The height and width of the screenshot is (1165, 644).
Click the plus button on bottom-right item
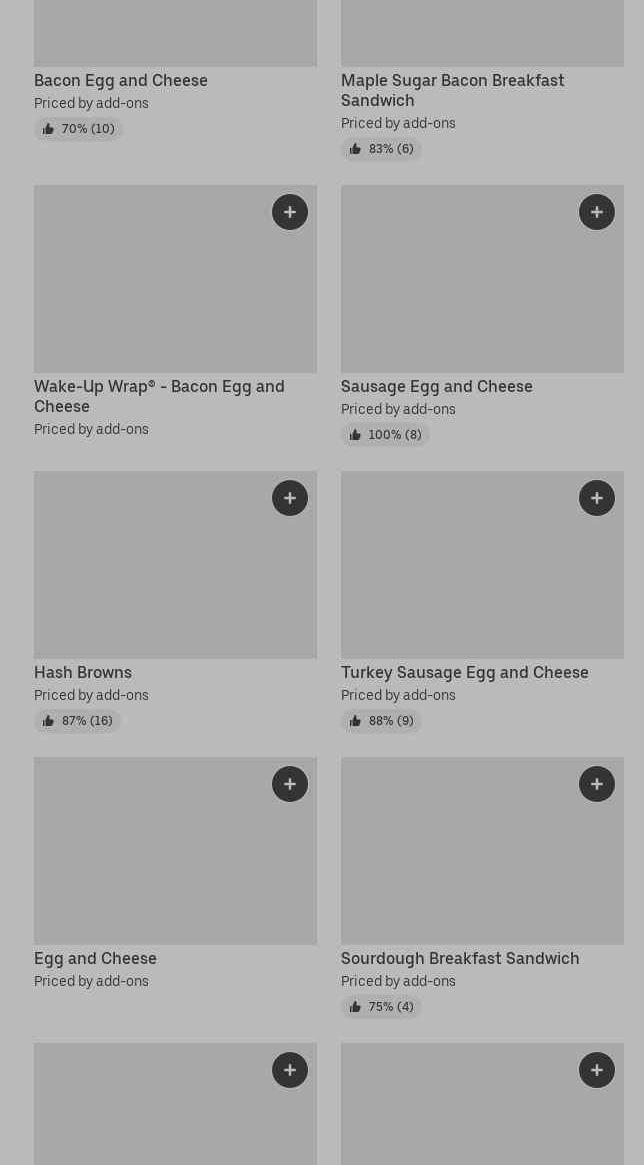[596, 1070]
